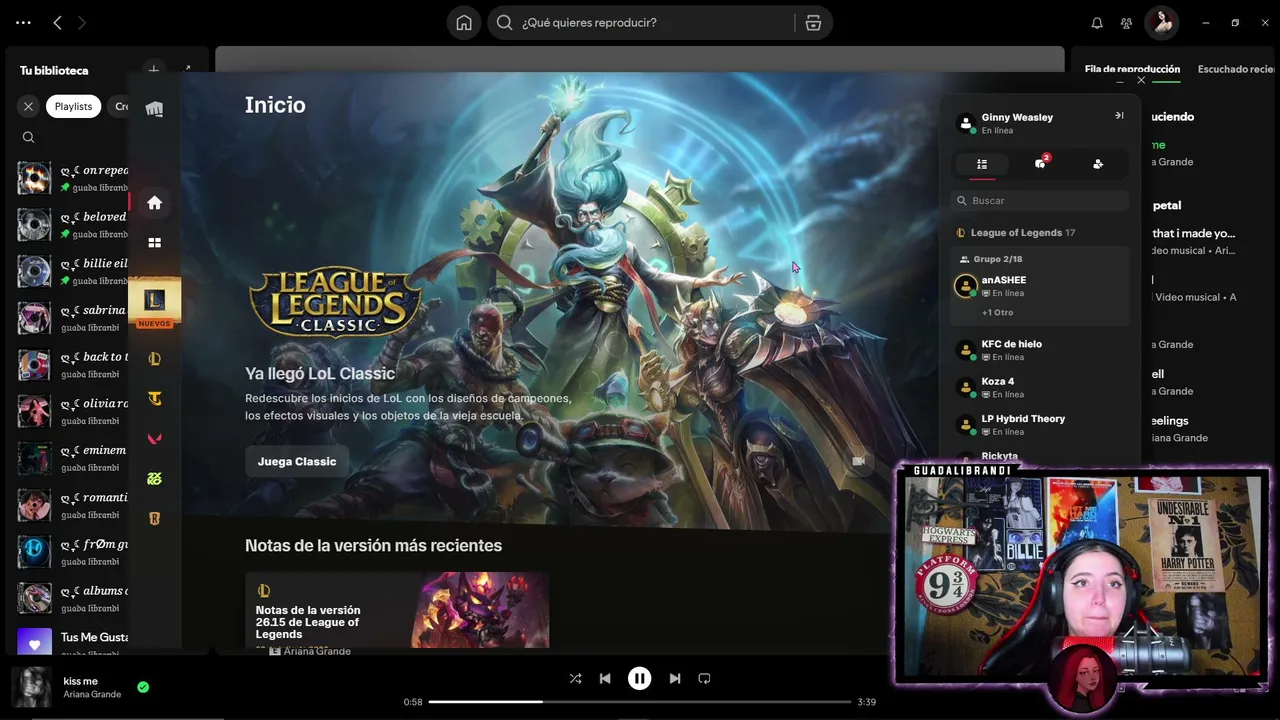Open the 'olivia' playlist

point(72,411)
